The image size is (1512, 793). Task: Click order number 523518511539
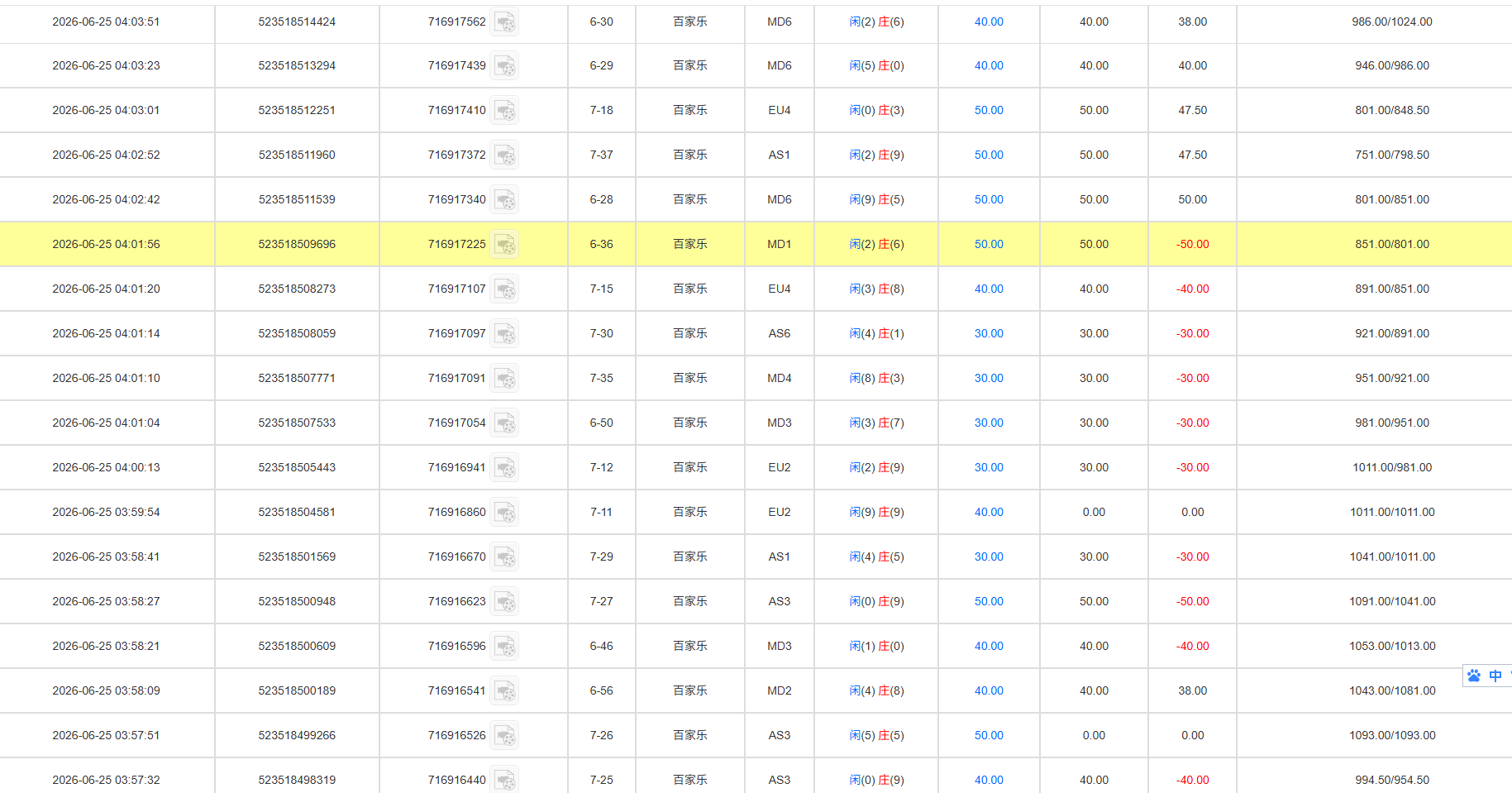[x=297, y=199]
